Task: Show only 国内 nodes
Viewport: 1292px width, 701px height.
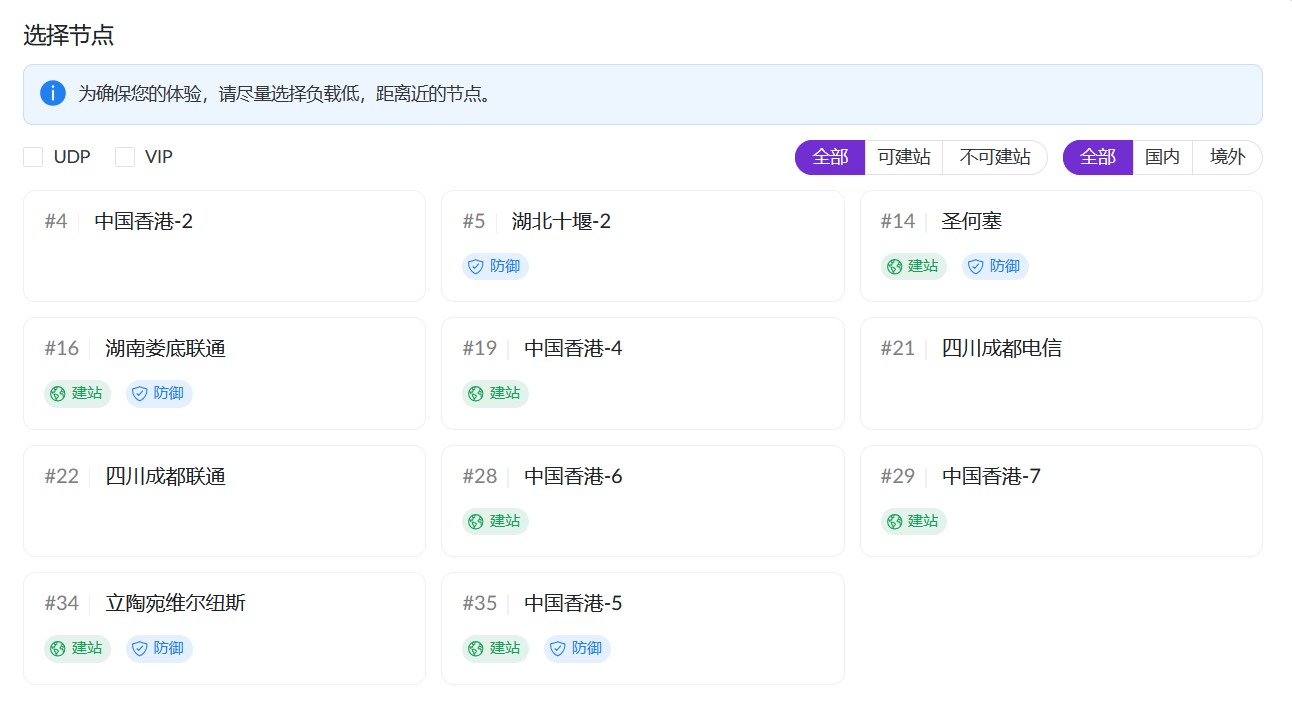Action: point(1162,157)
